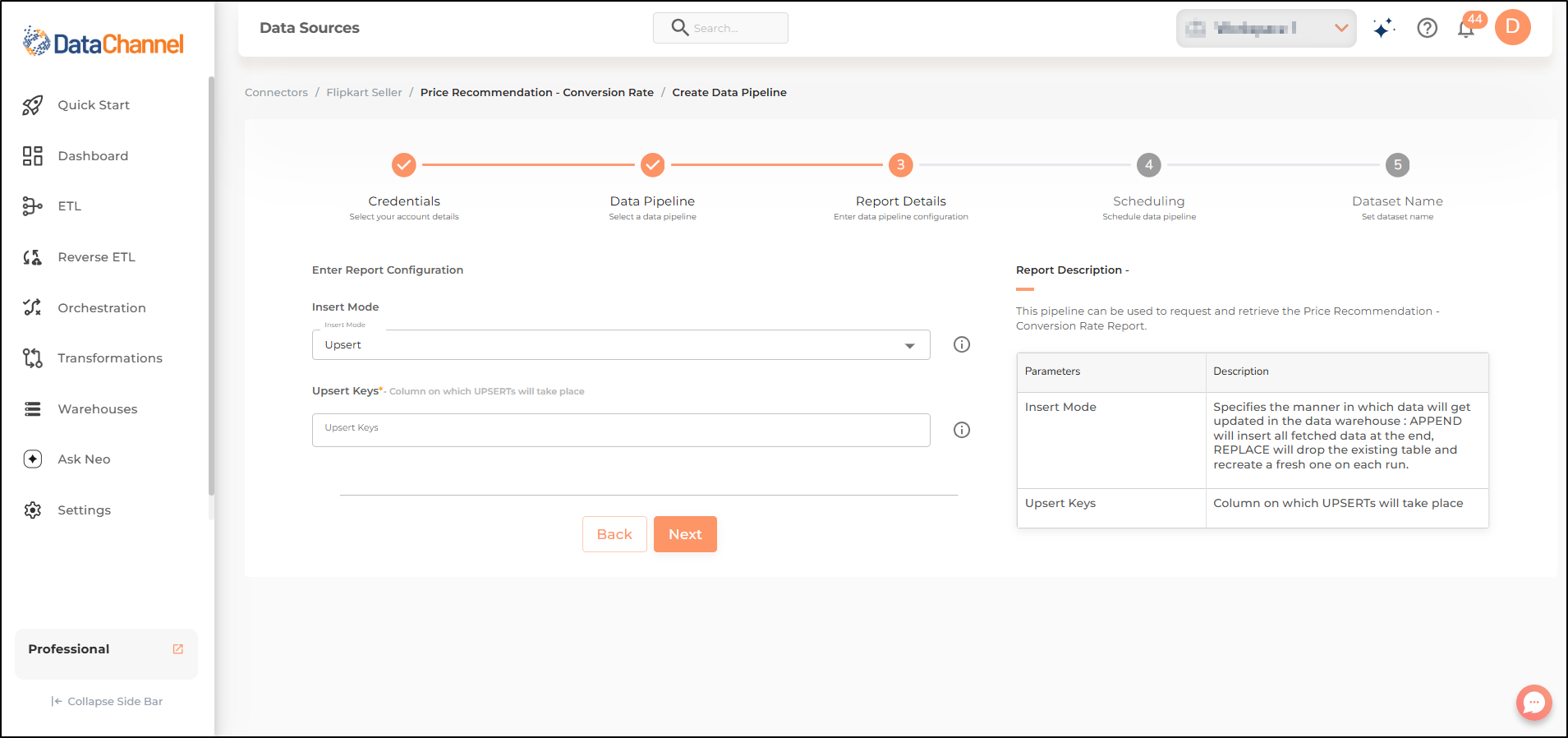The image size is (1568, 738).
Task: Click the Data Pipeline step checkmark
Action: click(x=652, y=165)
